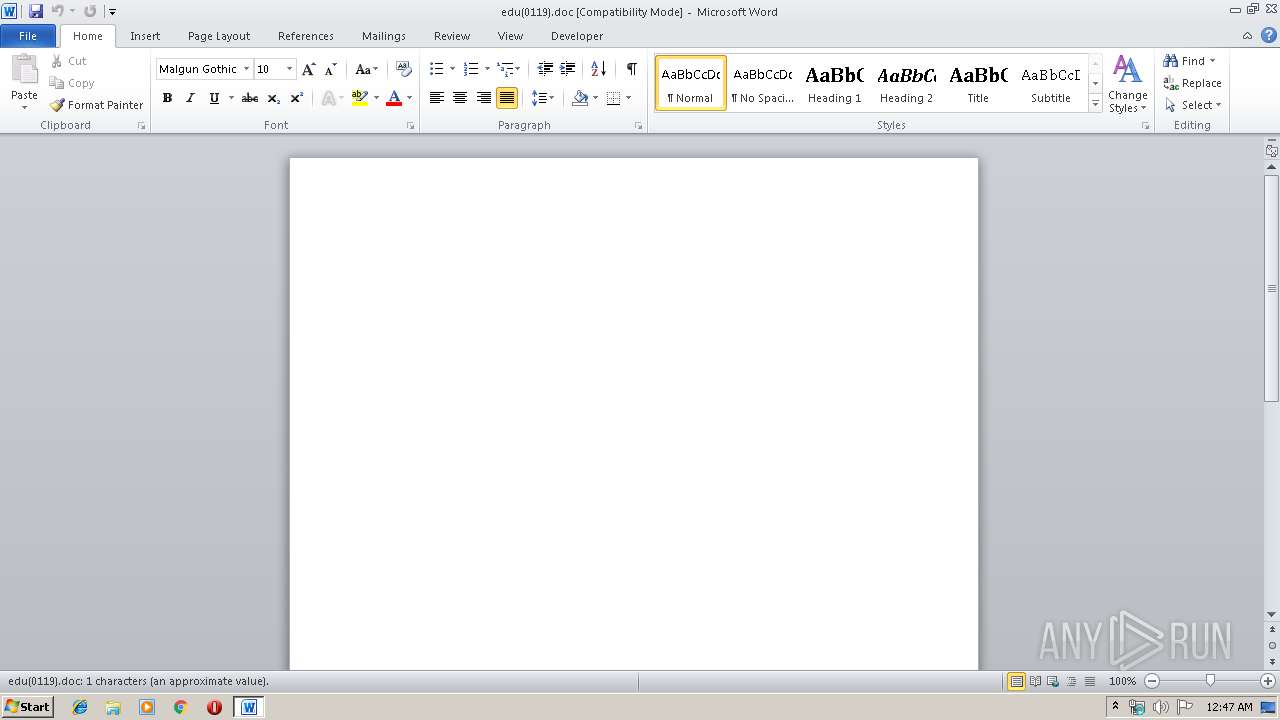Click Align Text Left icon
This screenshot has width=1280, height=720.
(437, 98)
